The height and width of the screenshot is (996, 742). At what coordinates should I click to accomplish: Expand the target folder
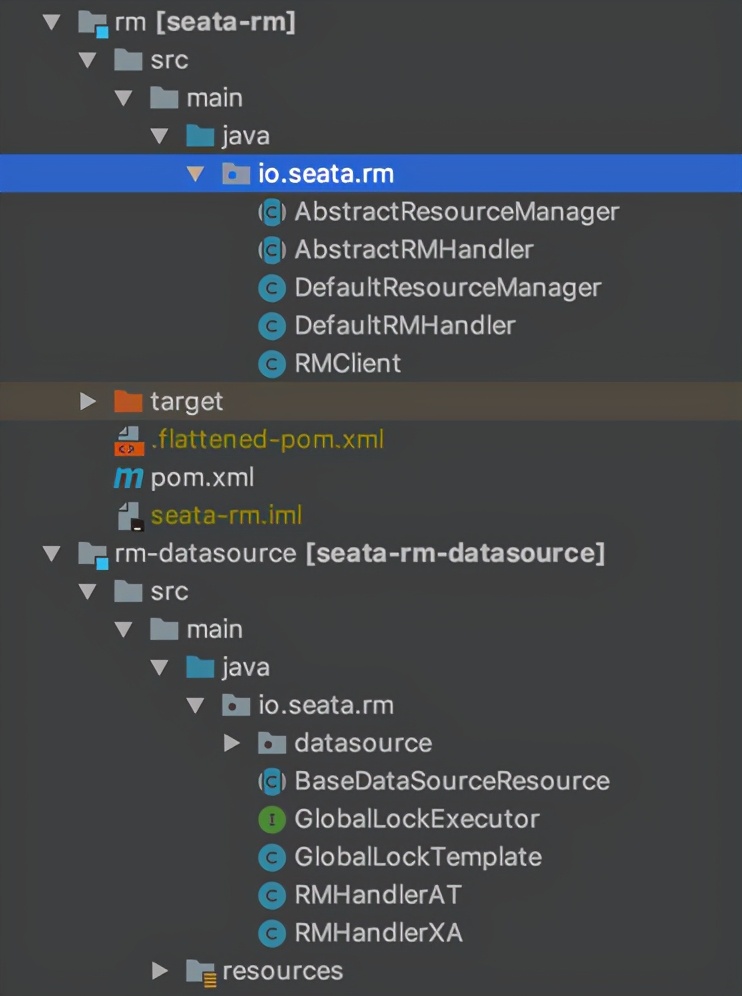coord(88,402)
